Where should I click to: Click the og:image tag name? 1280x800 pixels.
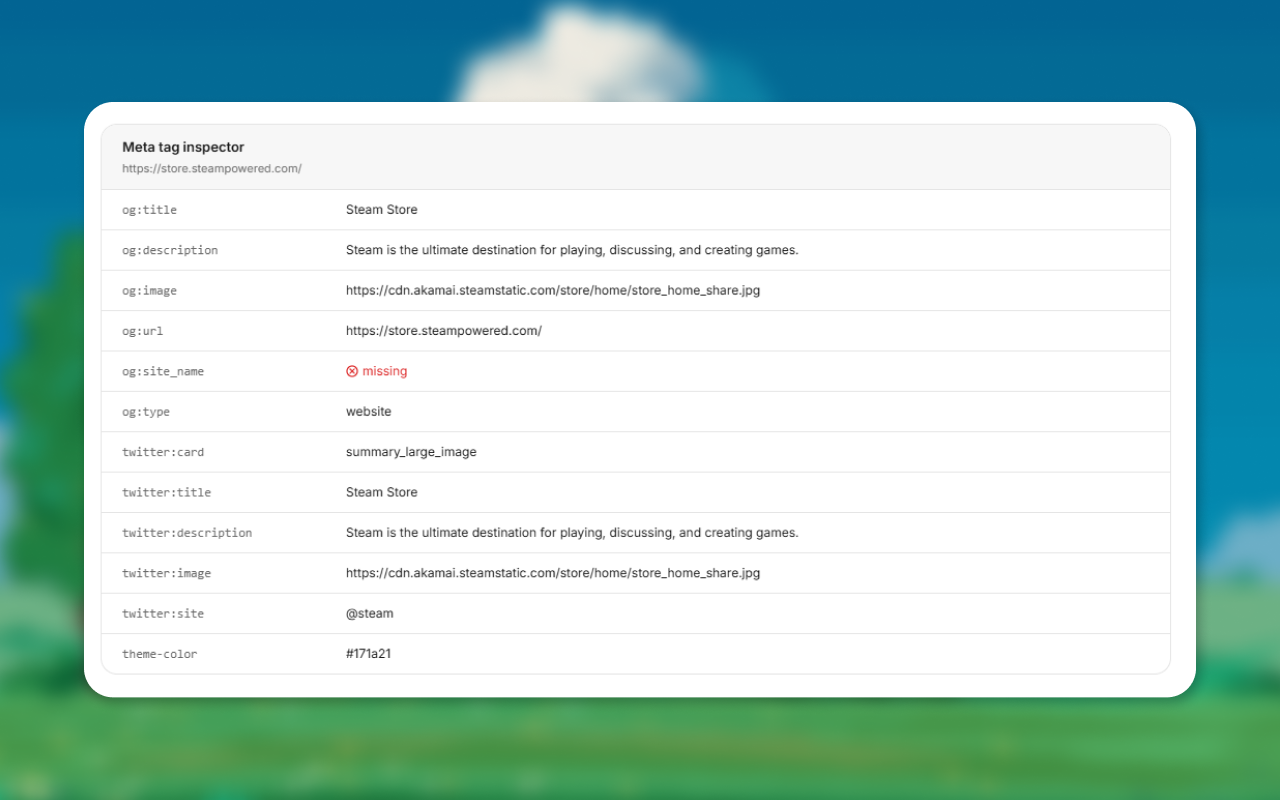click(x=149, y=291)
